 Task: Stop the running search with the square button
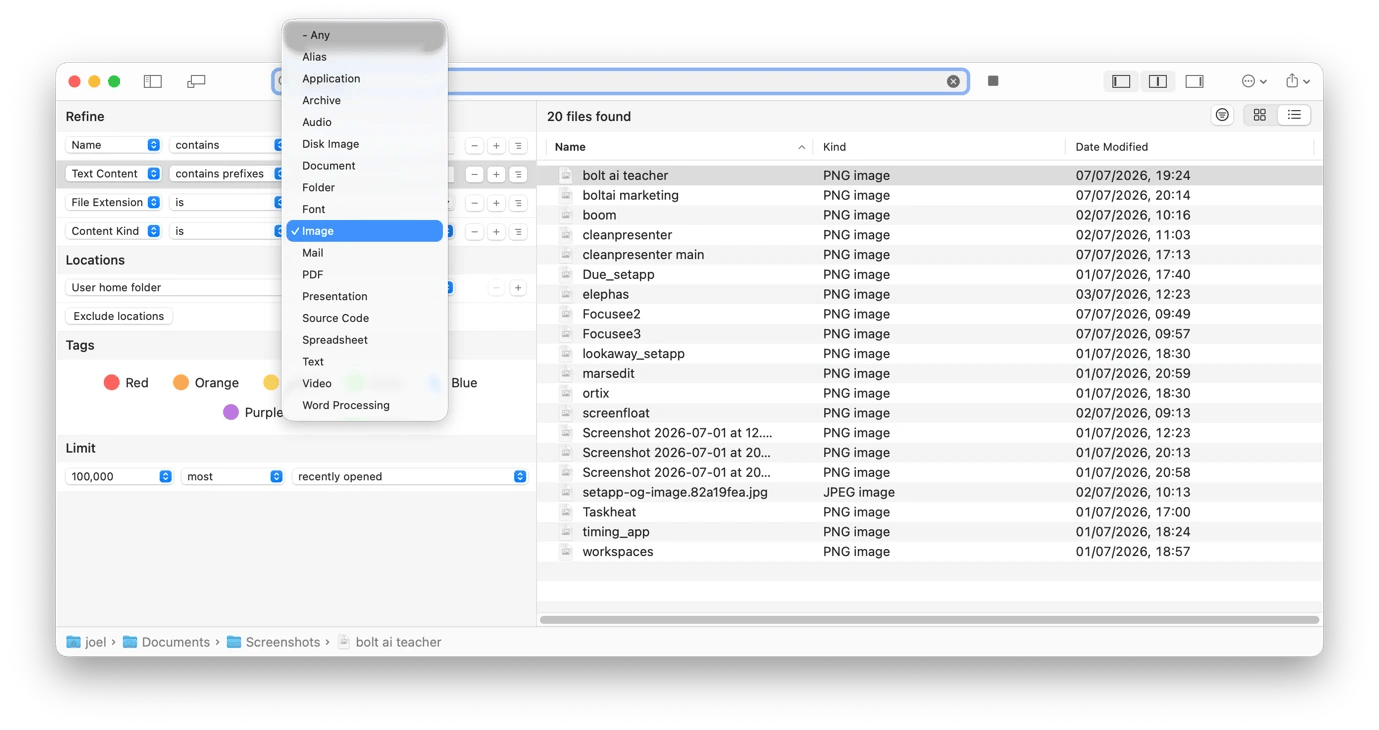pyautogui.click(x=993, y=81)
